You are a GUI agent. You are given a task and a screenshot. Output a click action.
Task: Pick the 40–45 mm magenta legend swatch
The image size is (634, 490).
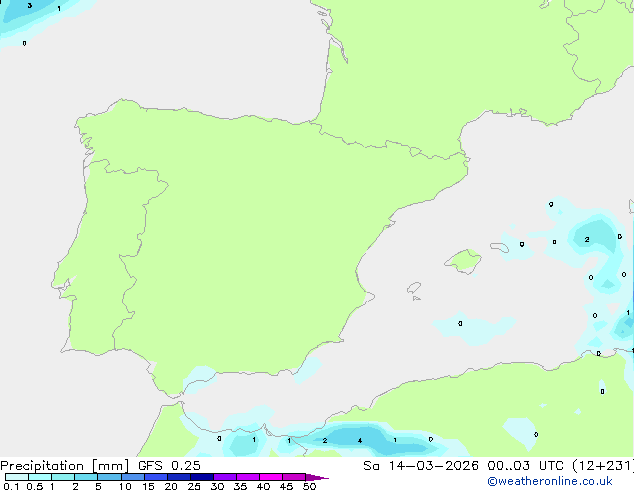[x=271, y=477]
